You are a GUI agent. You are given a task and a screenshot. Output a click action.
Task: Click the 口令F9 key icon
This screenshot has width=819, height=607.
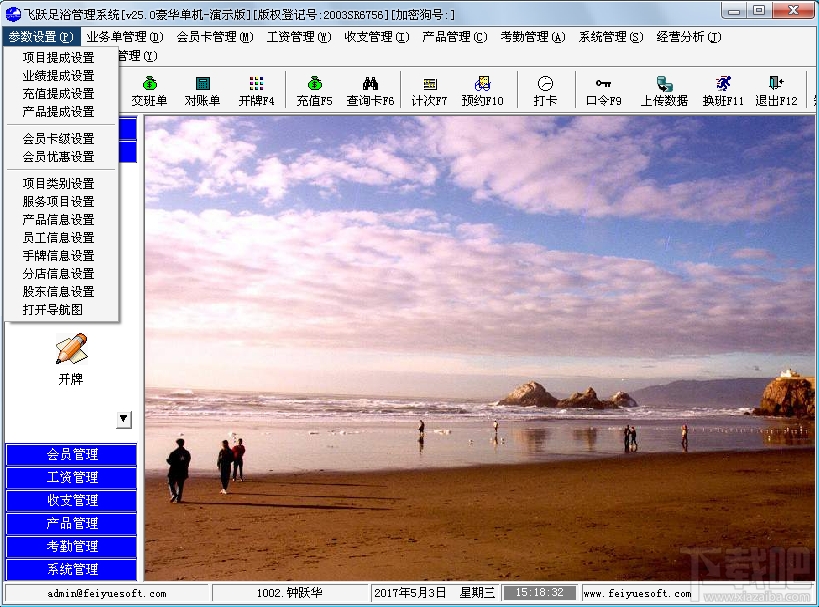(x=603, y=91)
